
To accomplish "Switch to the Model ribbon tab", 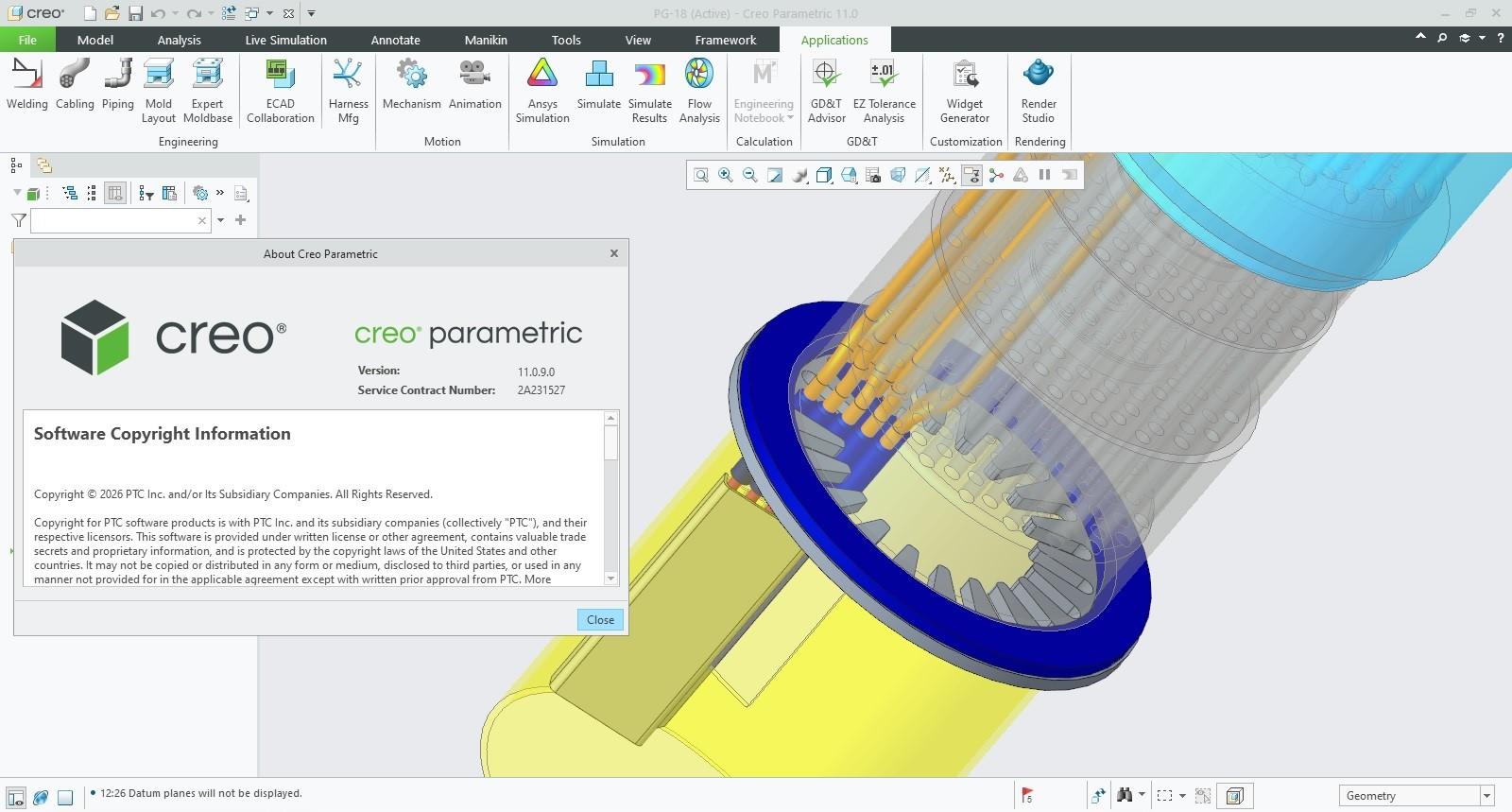I will (x=95, y=40).
